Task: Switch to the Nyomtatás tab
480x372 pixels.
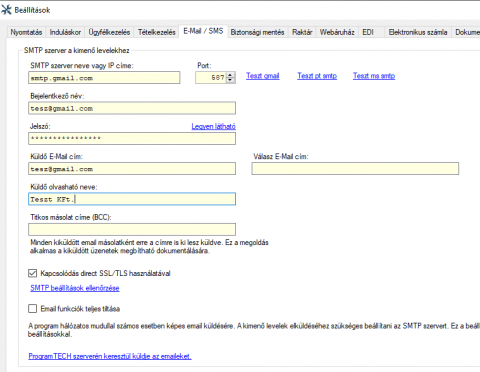Action: tap(26, 32)
